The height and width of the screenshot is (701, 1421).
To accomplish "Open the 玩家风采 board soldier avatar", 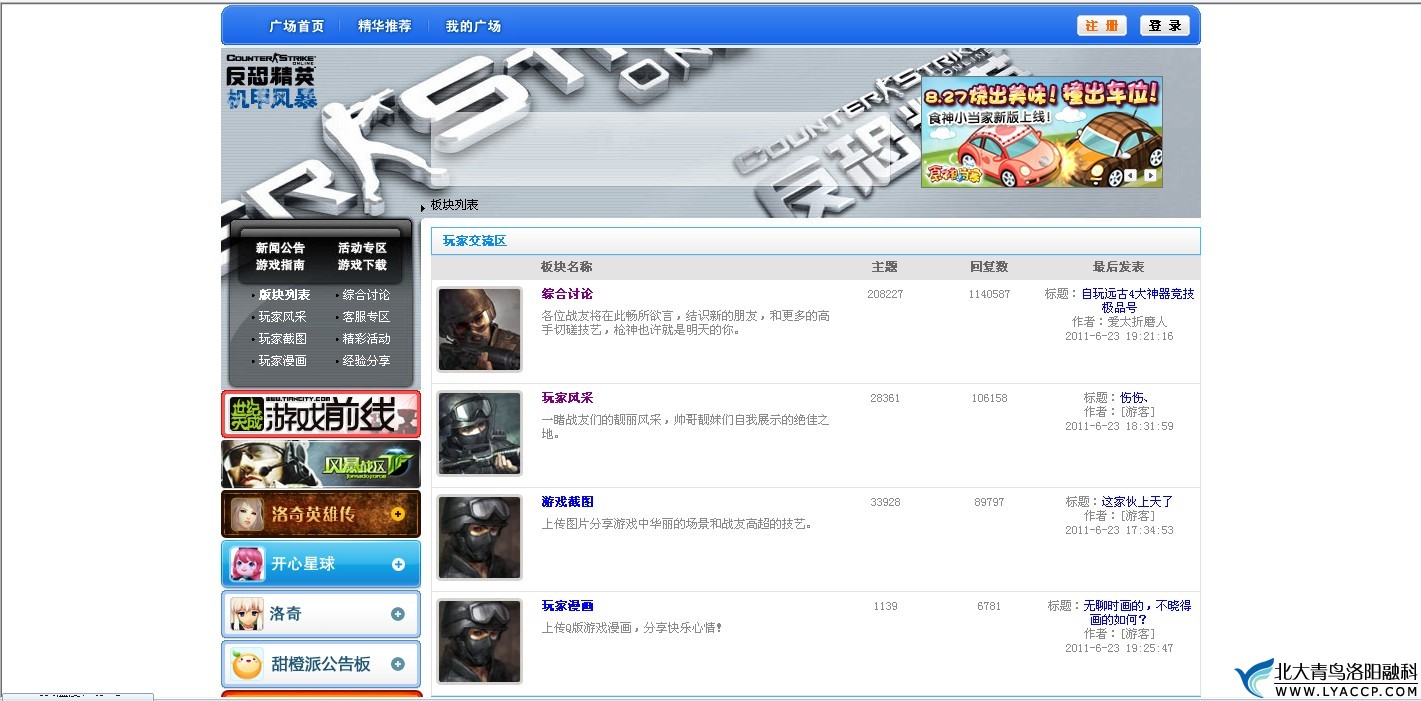I will [480, 434].
